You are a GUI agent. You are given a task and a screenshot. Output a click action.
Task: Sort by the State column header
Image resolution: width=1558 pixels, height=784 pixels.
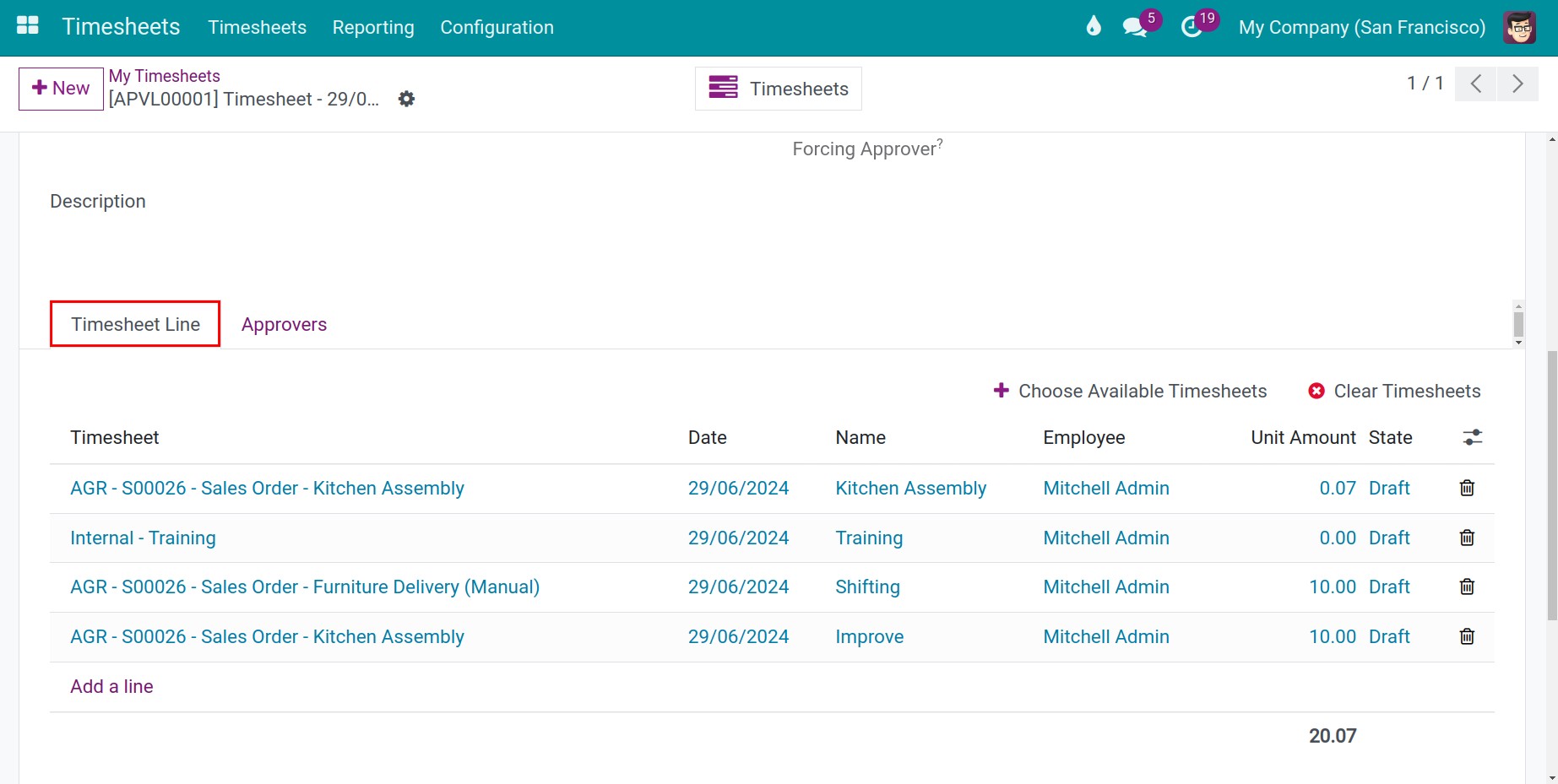click(1391, 437)
